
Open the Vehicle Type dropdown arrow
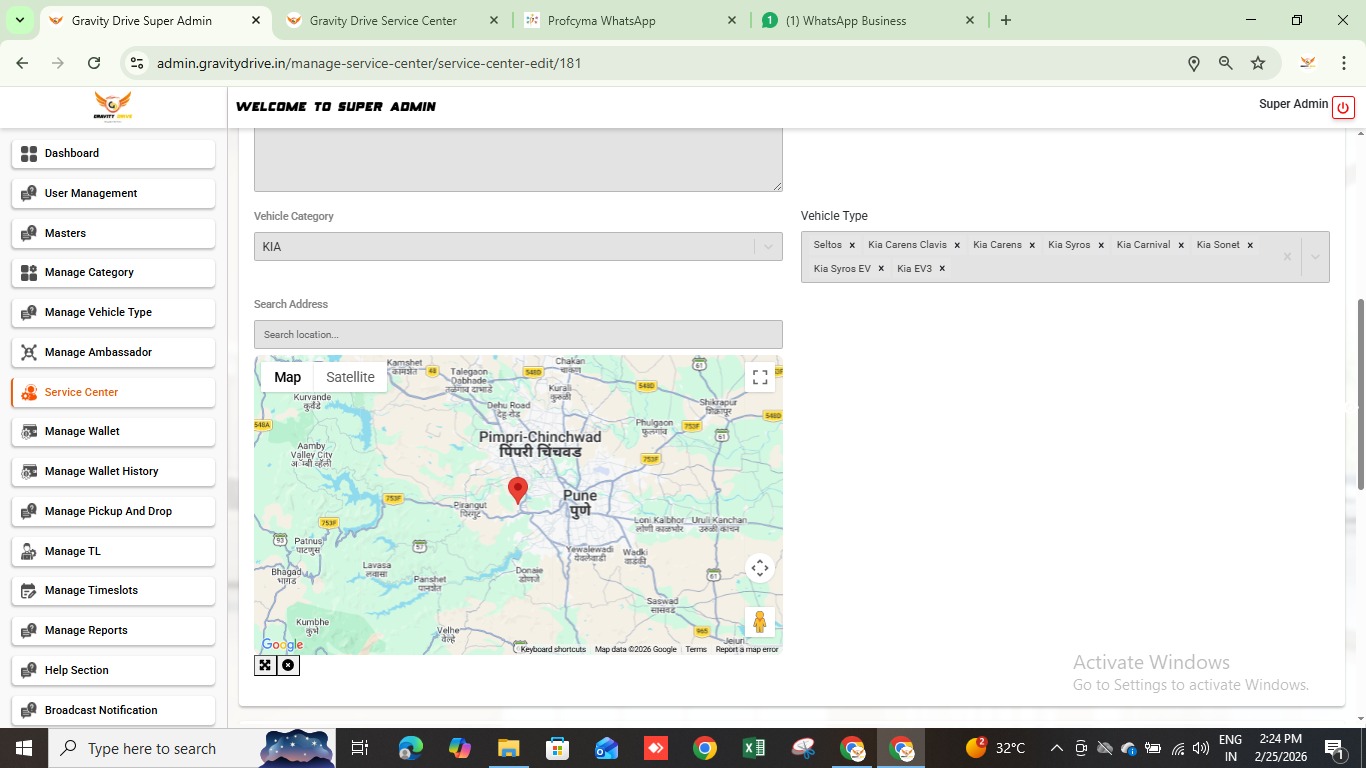pos(1315,257)
